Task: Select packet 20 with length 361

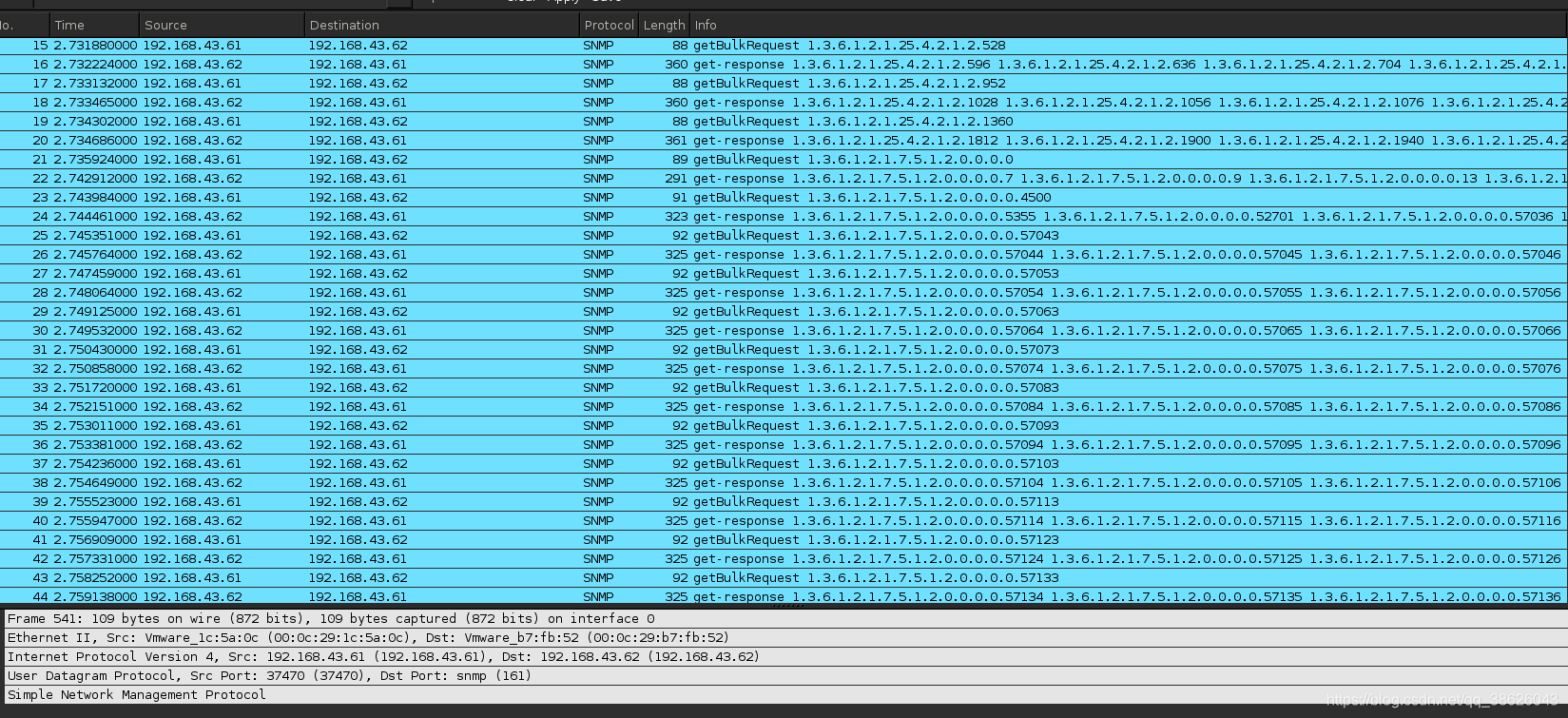Action: point(784,141)
